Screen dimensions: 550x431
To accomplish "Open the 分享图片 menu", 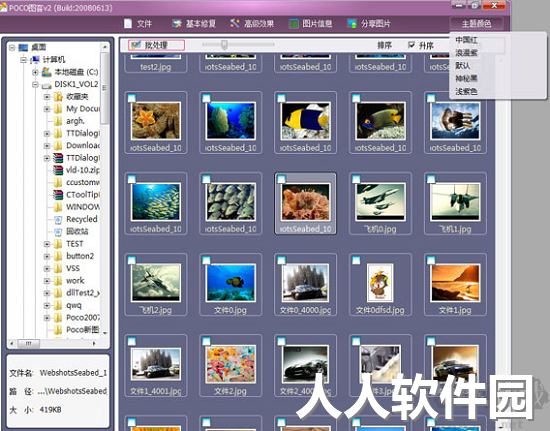I will [x=369, y=23].
